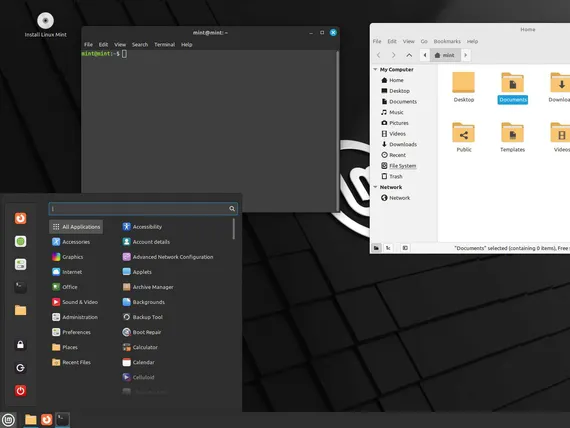
Task: Open Advanced Network Configuration entry
Action: click(168, 257)
